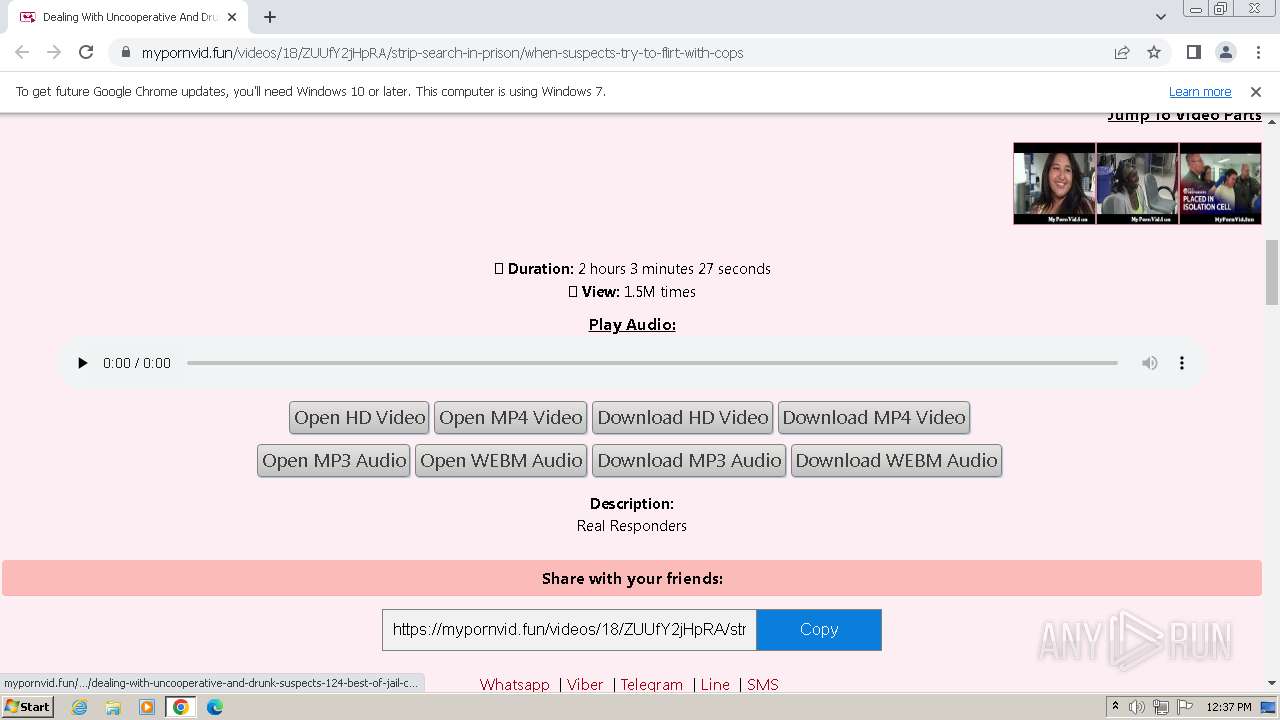The width and height of the screenshot is (1280, 720).
Task: Share via Line link
Action: click(715, 685)
